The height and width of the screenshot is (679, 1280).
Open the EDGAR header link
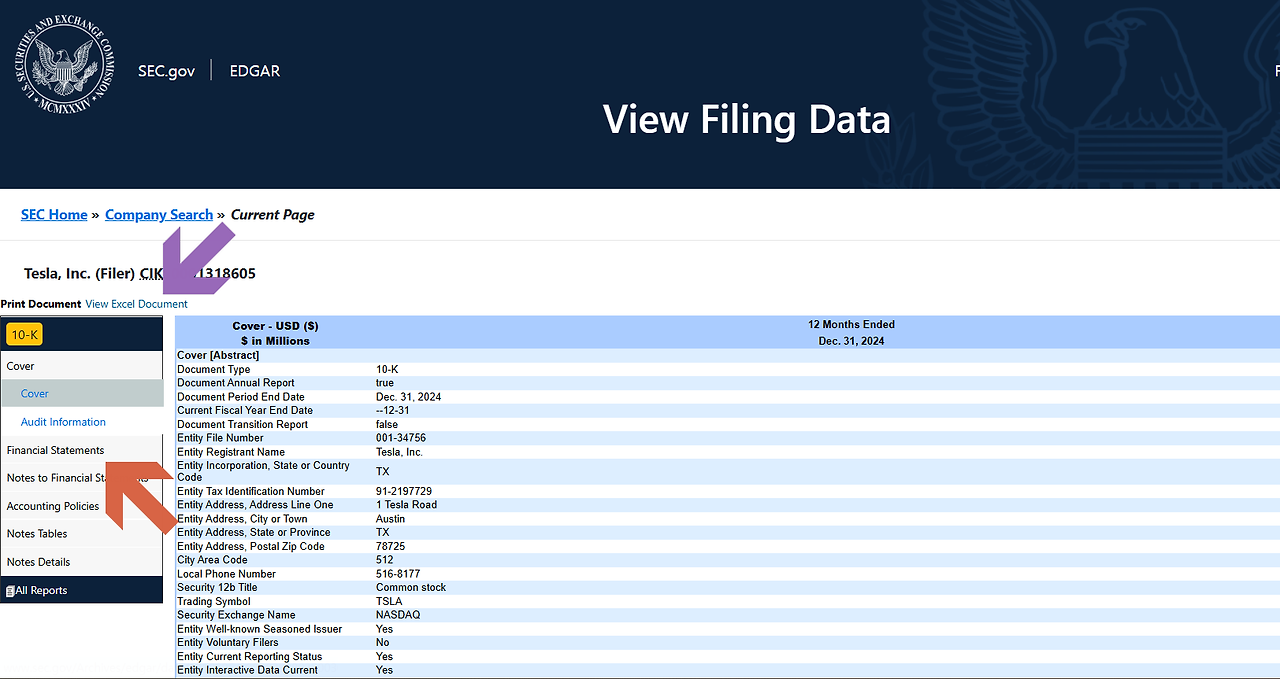click(255, 71)
